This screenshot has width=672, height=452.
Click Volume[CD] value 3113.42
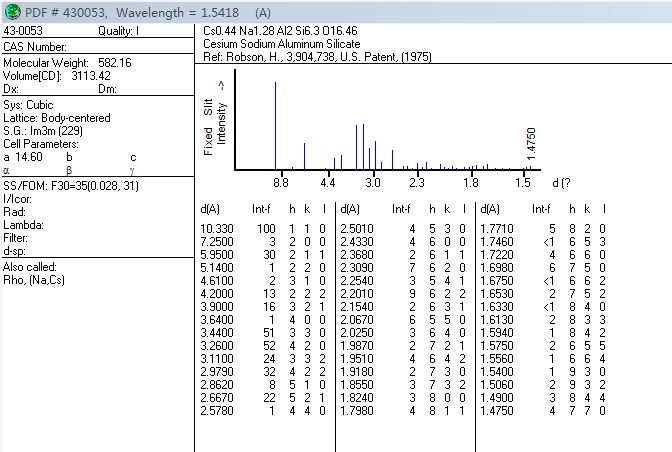[x=91, y=76]
